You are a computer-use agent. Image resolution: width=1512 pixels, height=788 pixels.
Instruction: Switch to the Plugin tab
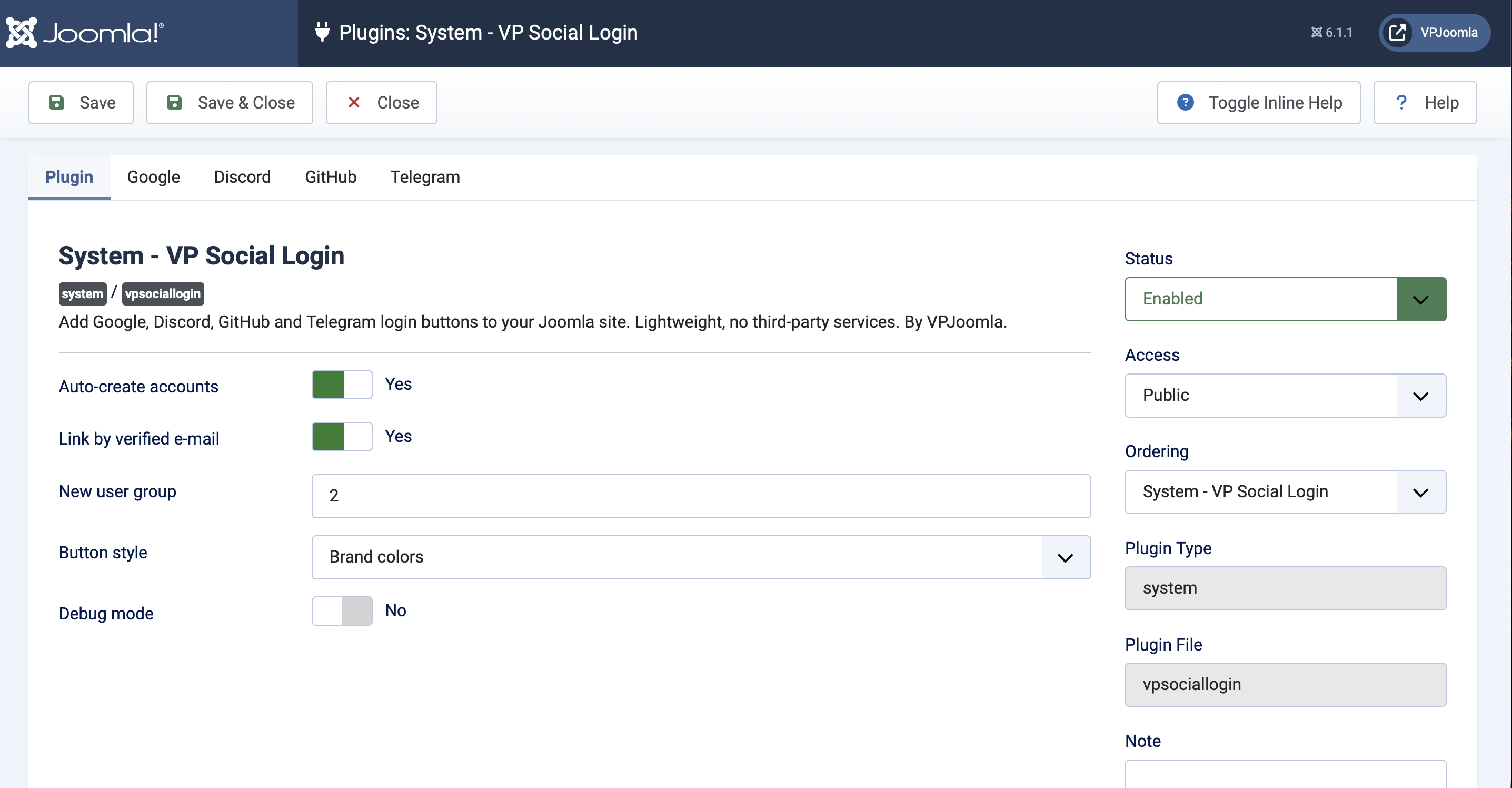pyautogui.click(x=69, y=178)
